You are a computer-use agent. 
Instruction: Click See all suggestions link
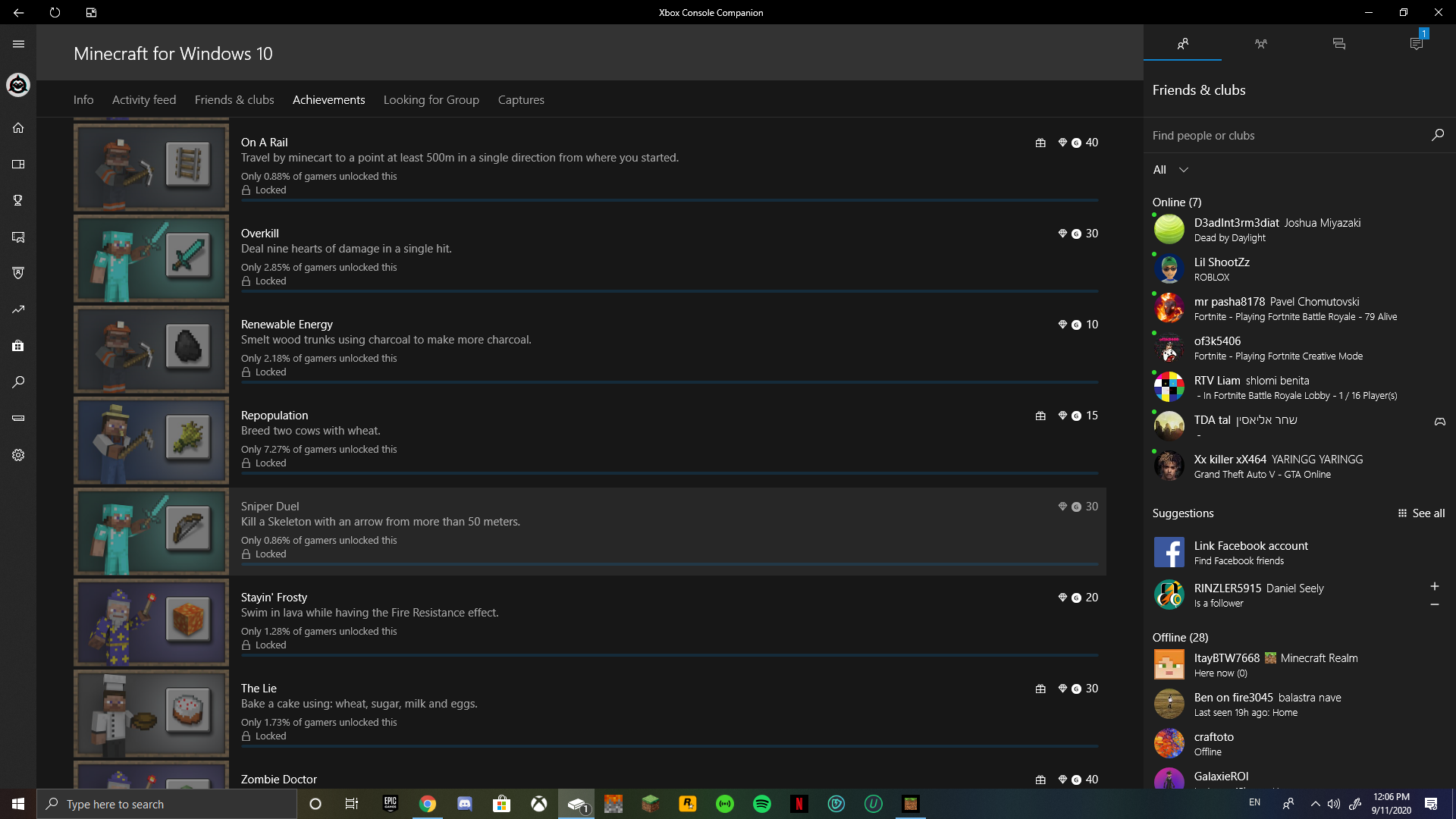point(1421,513)
